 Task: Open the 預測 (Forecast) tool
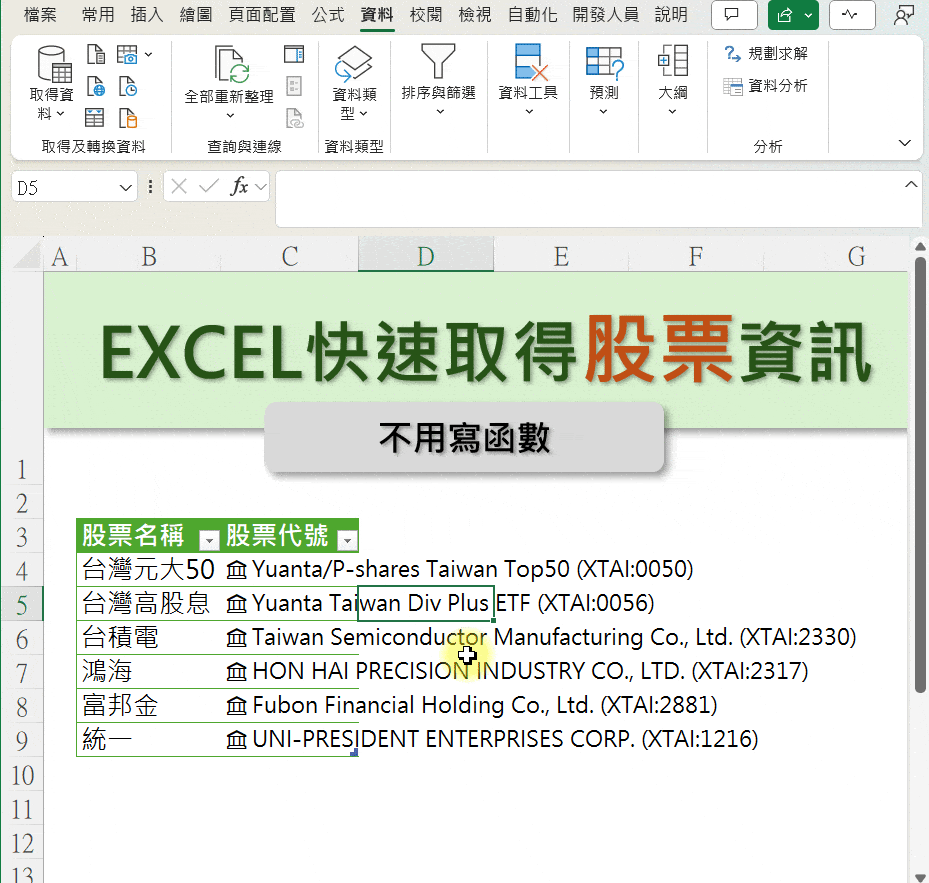click(x=603, y=85)
